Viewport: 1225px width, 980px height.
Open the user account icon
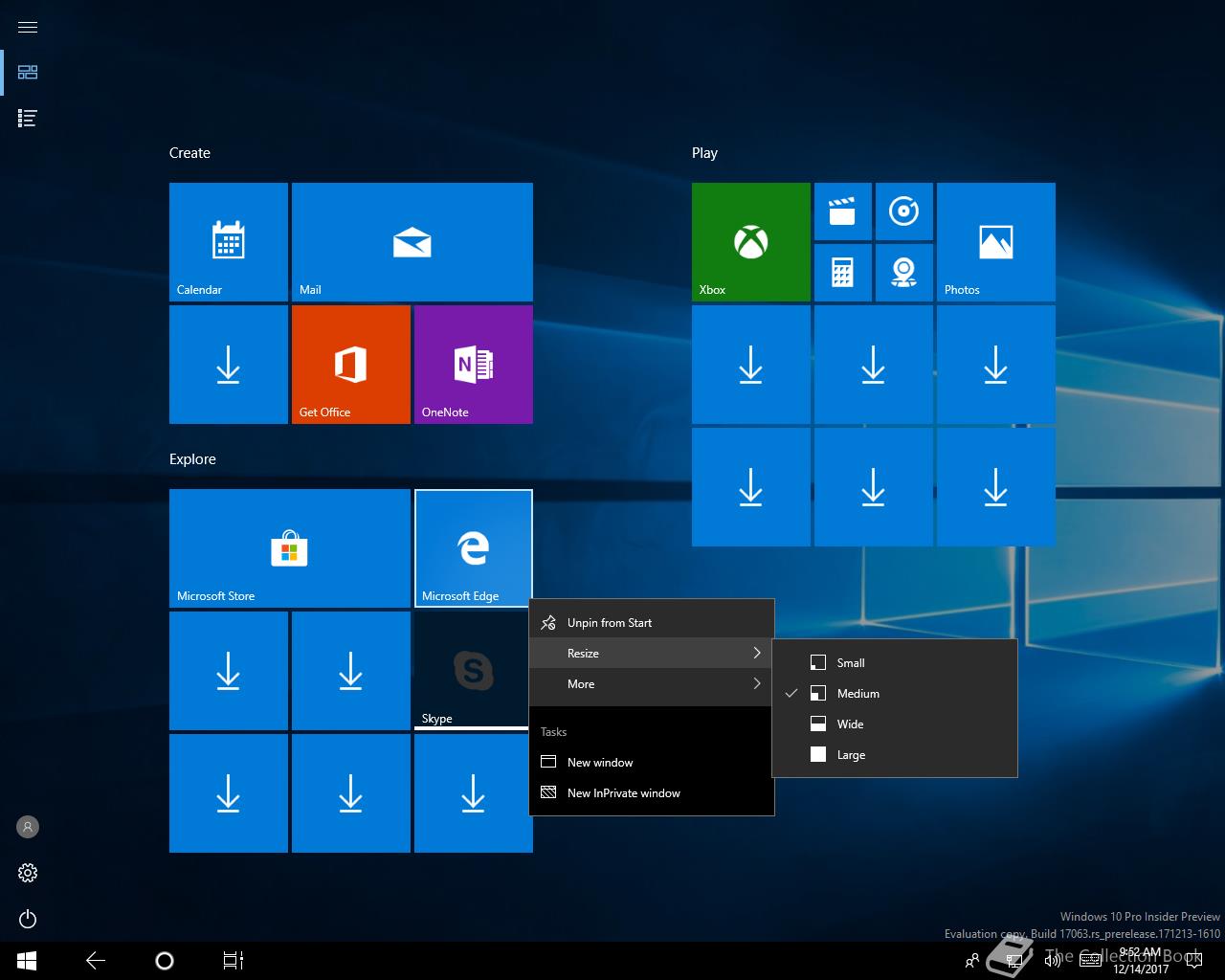click(28, 827)
